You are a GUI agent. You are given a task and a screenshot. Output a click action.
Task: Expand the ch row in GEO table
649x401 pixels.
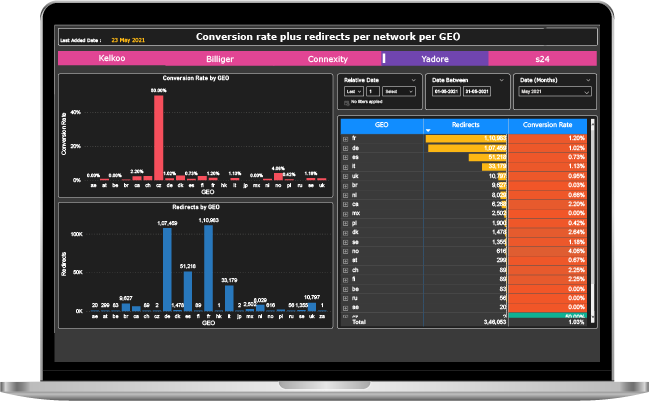click(x=345, y=271)
